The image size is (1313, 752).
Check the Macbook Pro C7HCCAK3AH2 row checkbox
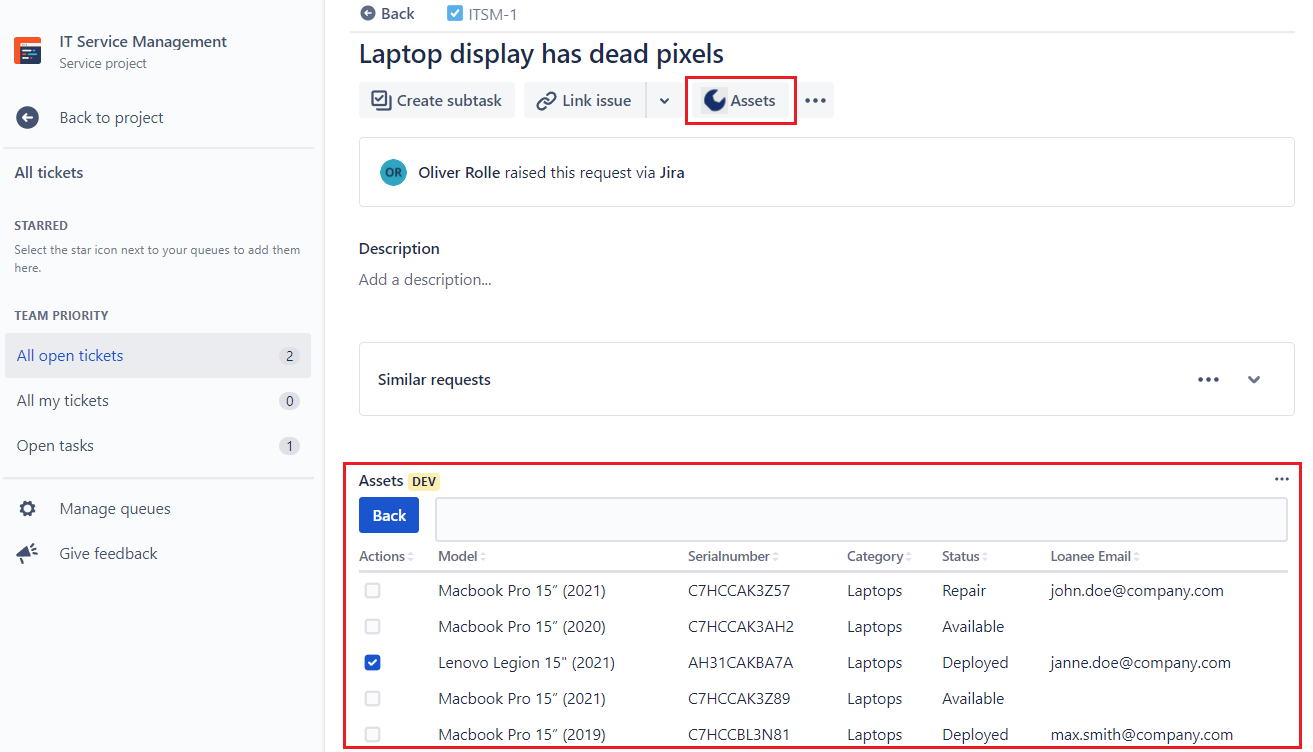pyautogui.click(x=372, y=627)
